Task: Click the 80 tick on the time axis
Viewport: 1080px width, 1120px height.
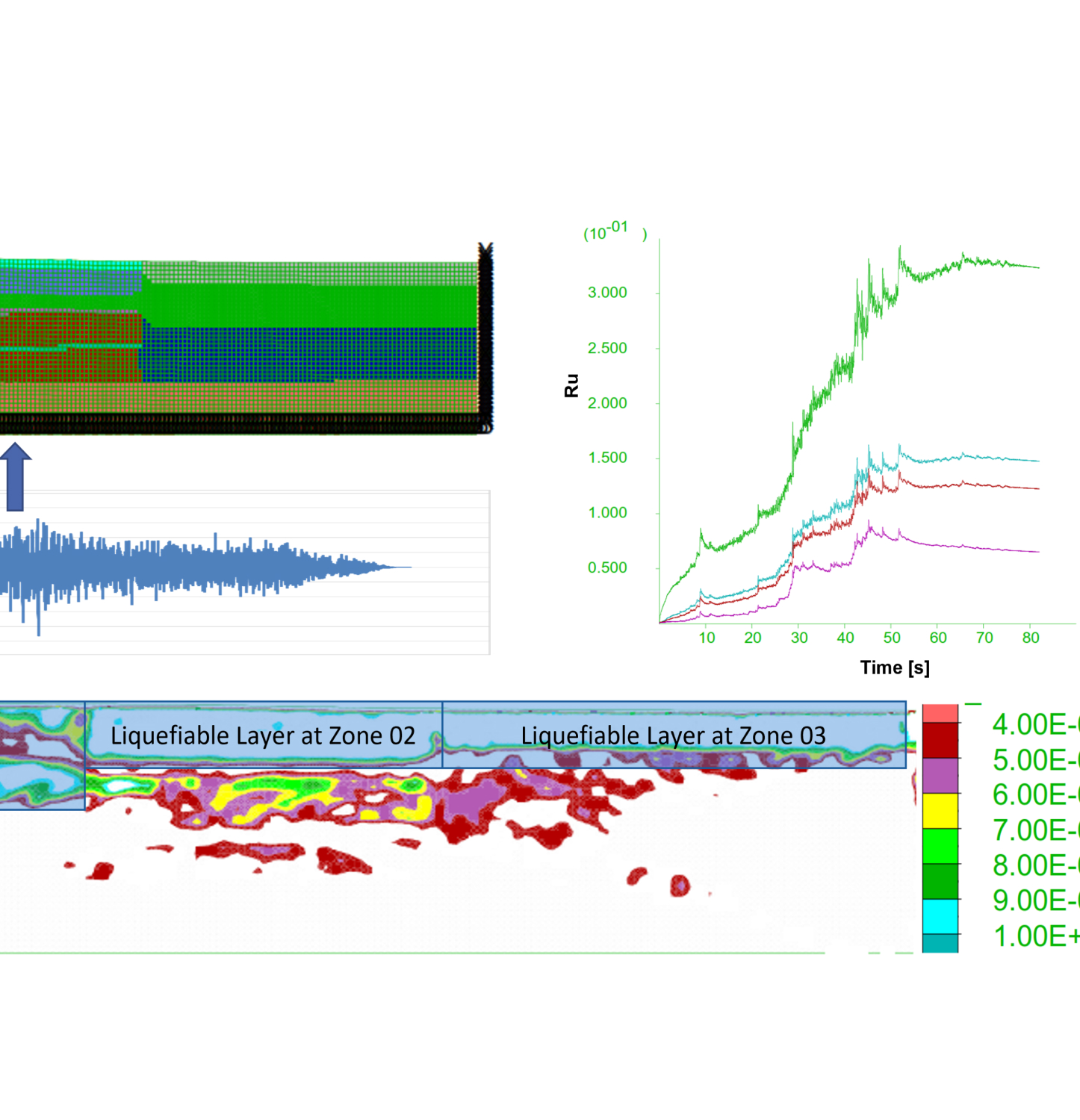Action: (1031, 638)
